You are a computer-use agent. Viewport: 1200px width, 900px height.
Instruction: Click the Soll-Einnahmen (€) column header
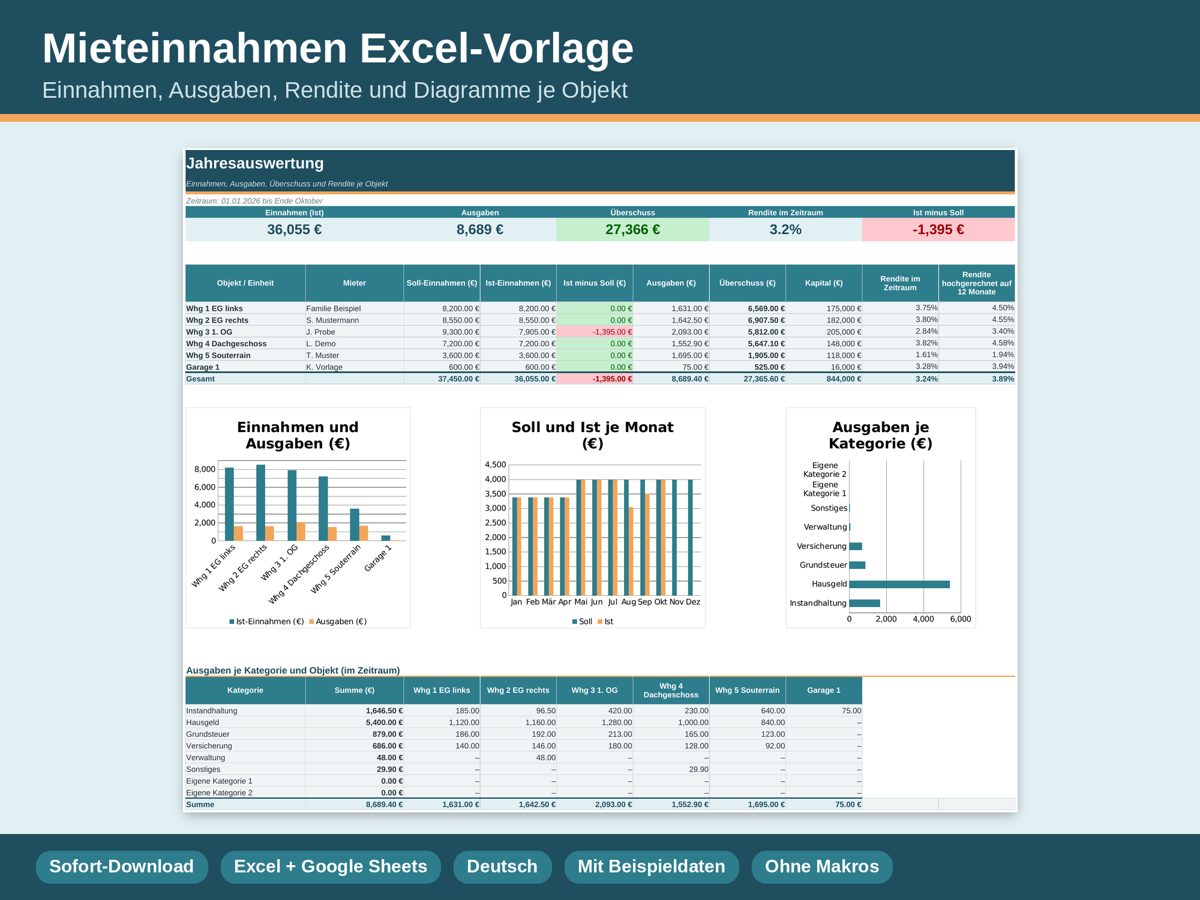coord(442,283)
